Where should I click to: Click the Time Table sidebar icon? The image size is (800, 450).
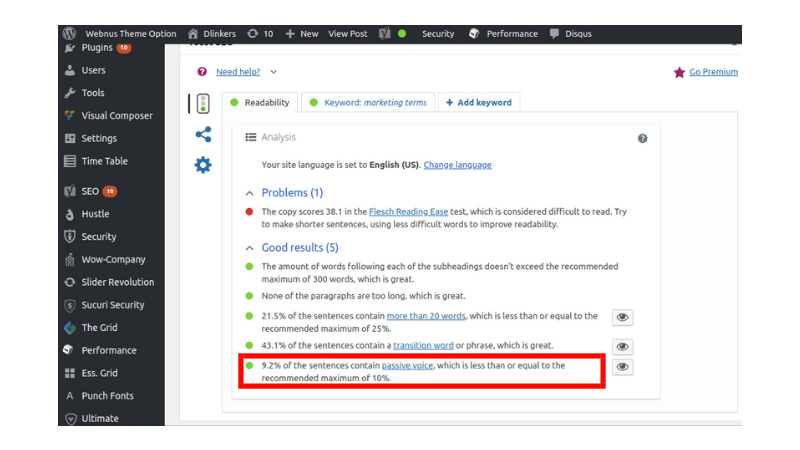point(70,161)
